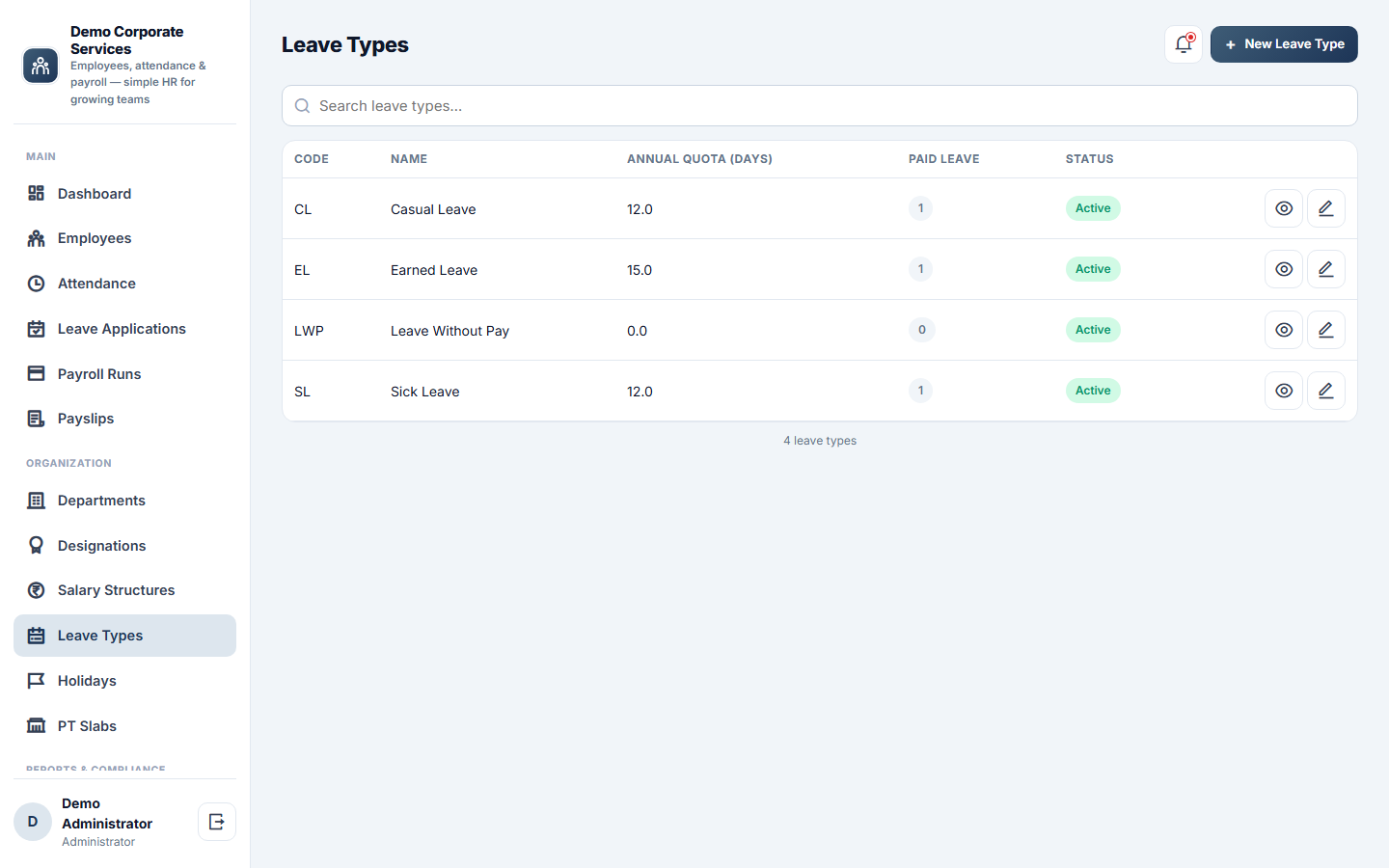Select Leave Types in the sidebar

pyautogui.click(x=124, y=636)
